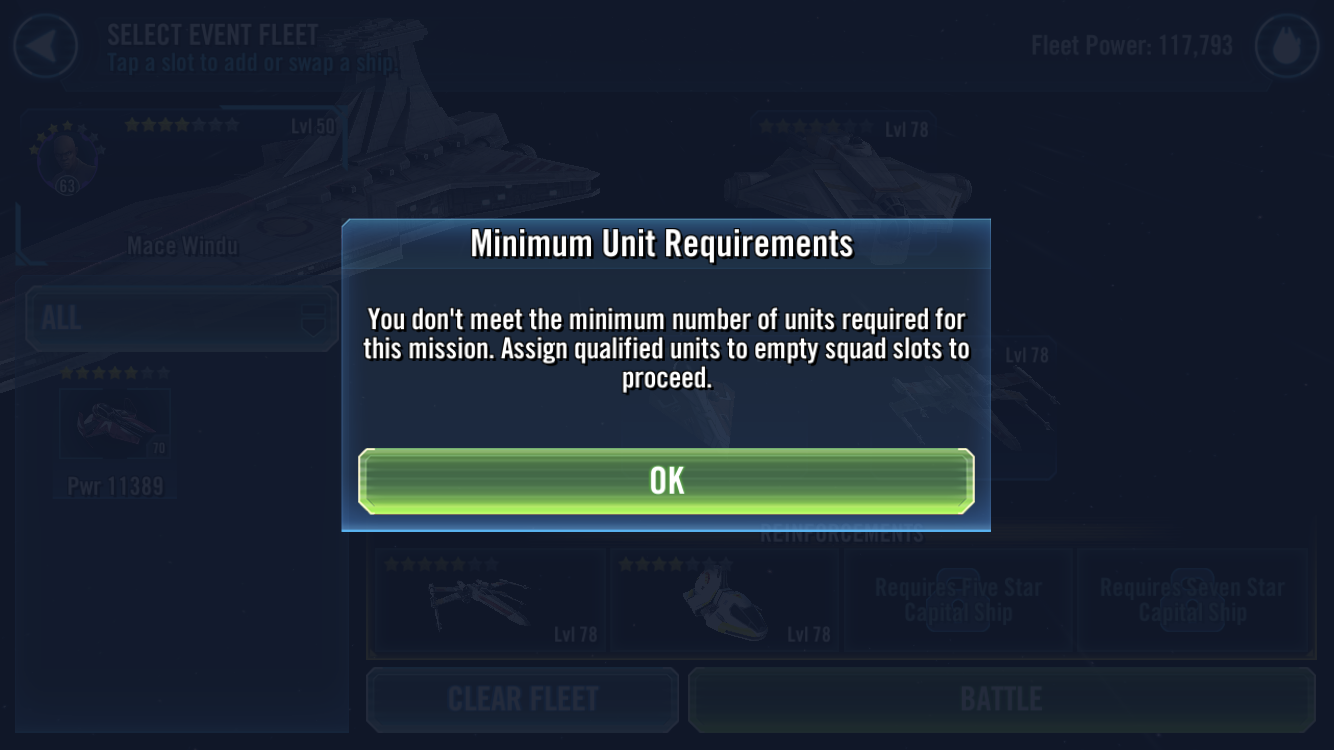Select the Pwr 11389 ship thumbnail
The image size is (1334, 750).
(x=115, y=424)
